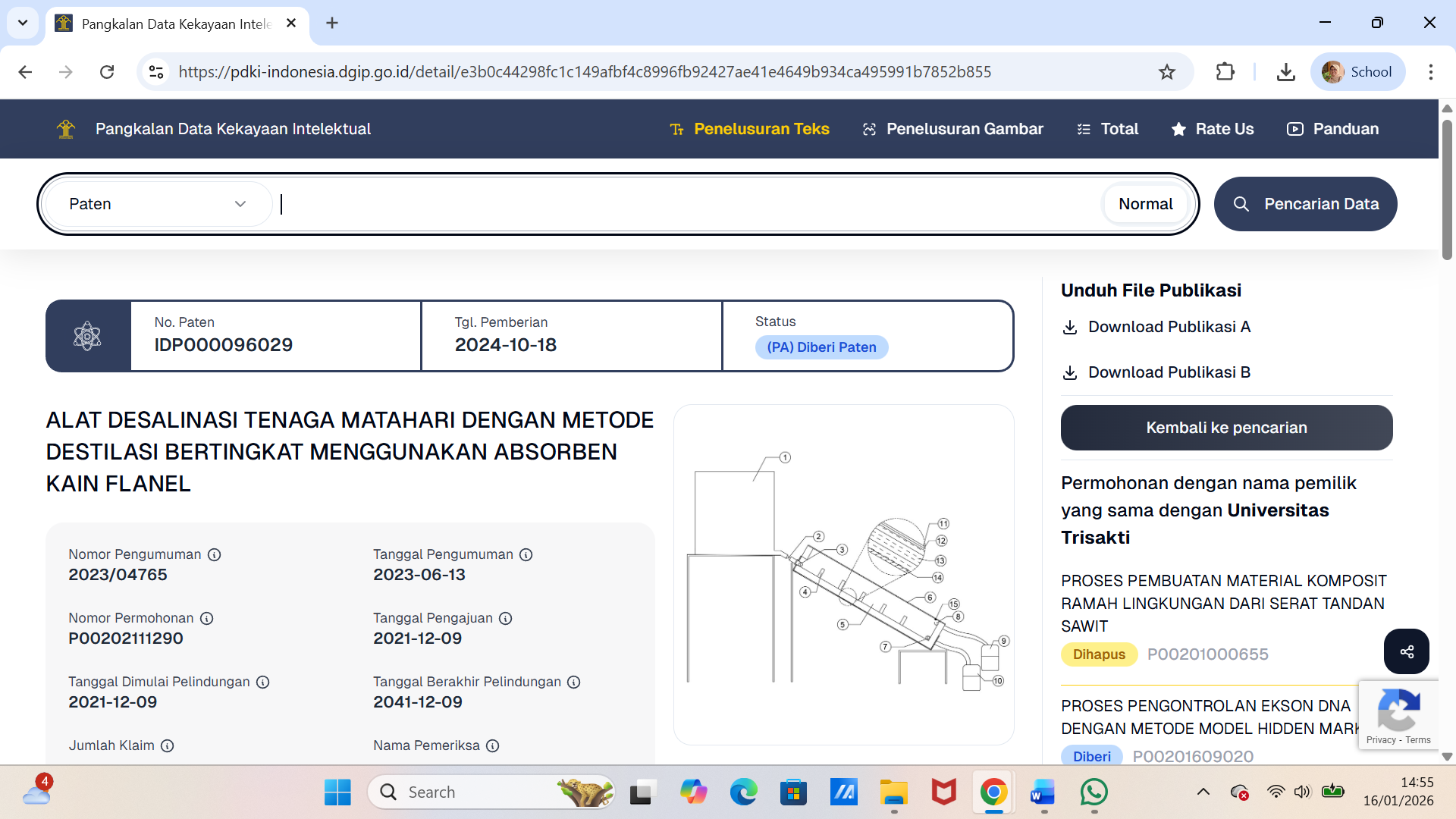Click info icon beside Jumlah Klaim
The height and width of the screenshot is (819, 1456).
(168, 745)
